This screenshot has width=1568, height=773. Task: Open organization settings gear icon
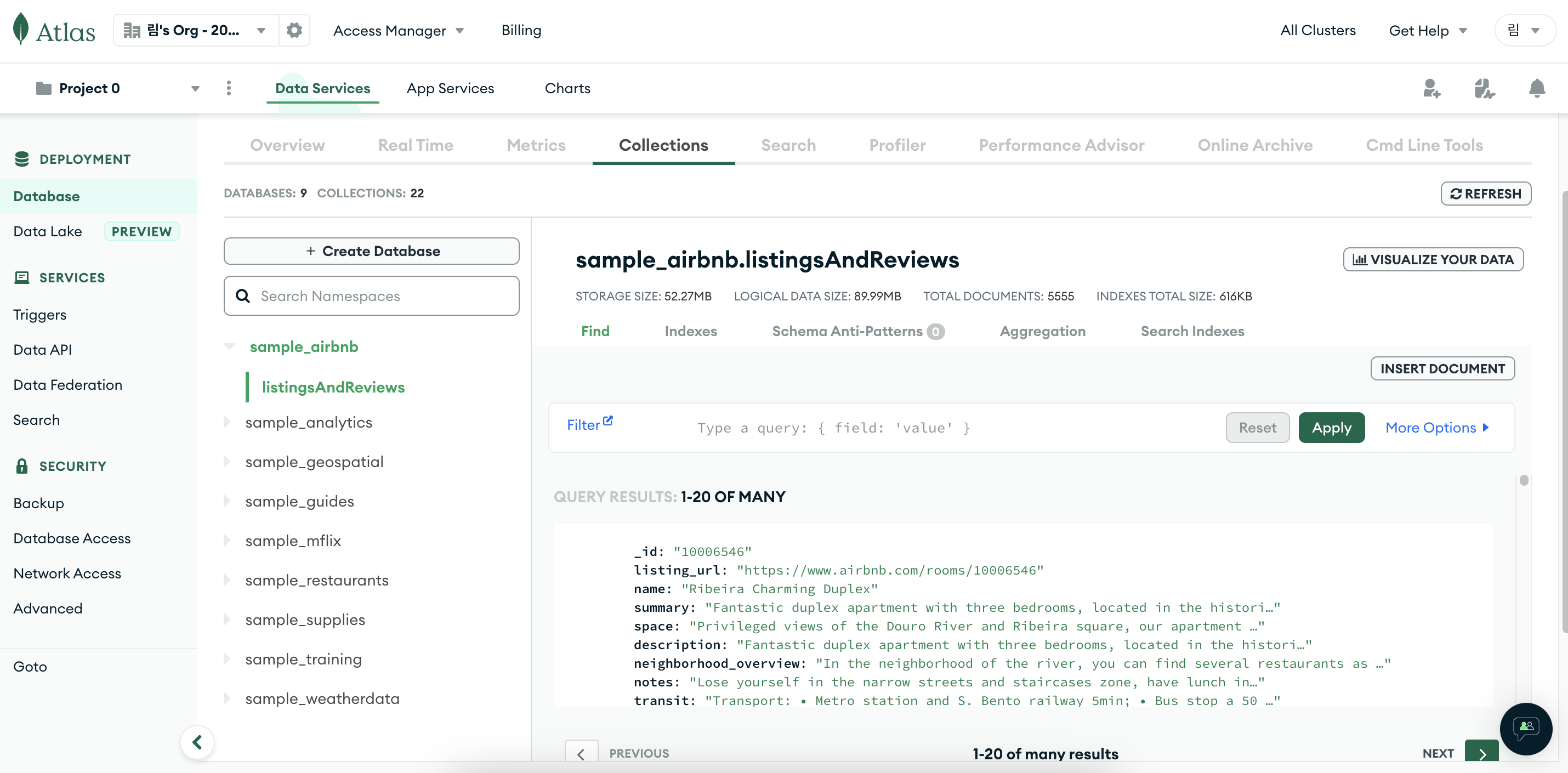(x=294, y=31)
